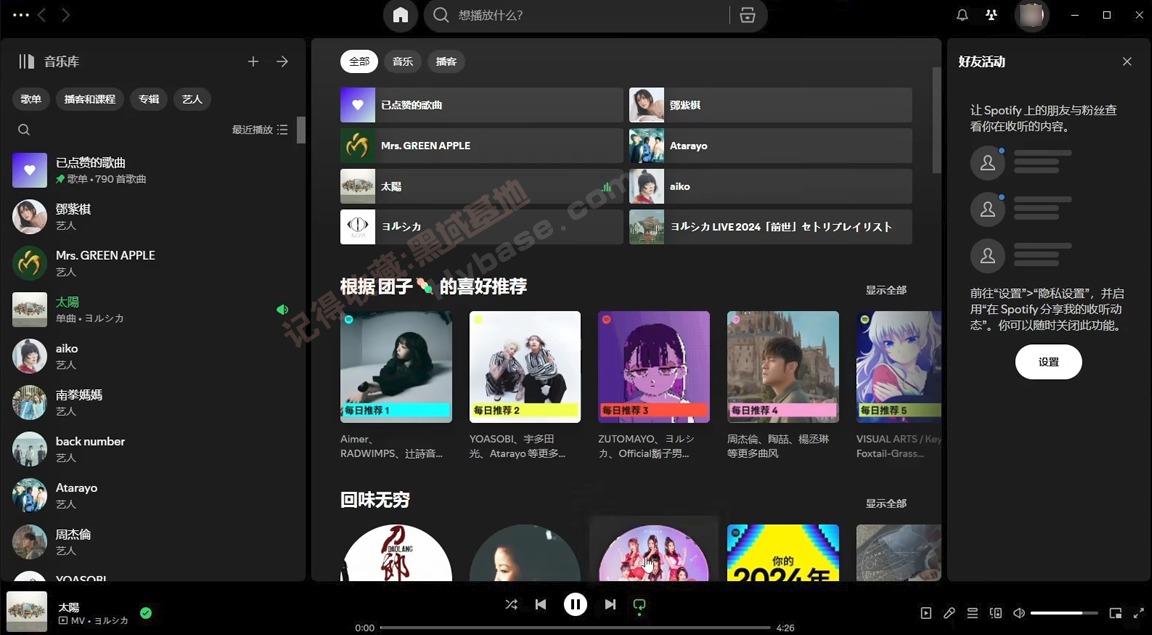Open the Now Playing view icon

tap(925, 612)
